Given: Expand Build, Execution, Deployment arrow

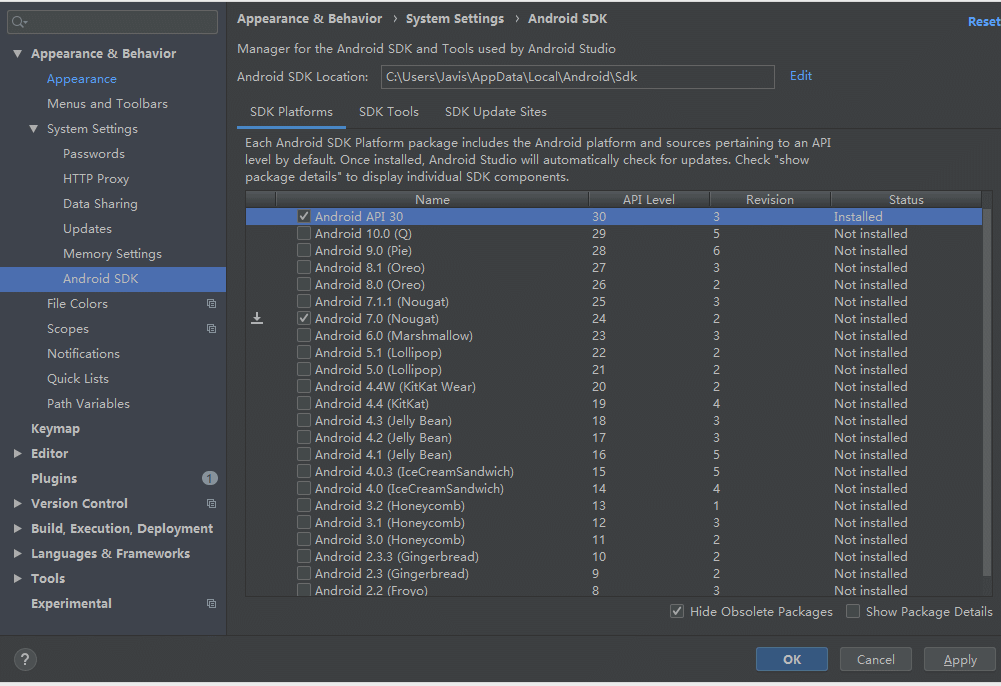Looking at the screenshot, I should [x=17, y=528].
